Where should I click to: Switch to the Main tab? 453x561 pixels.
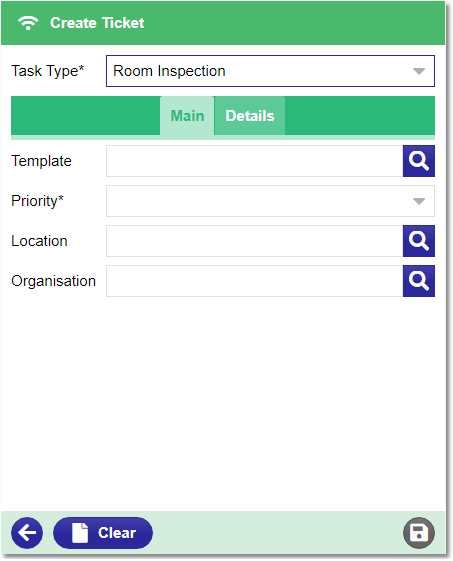tap(187, 116)
